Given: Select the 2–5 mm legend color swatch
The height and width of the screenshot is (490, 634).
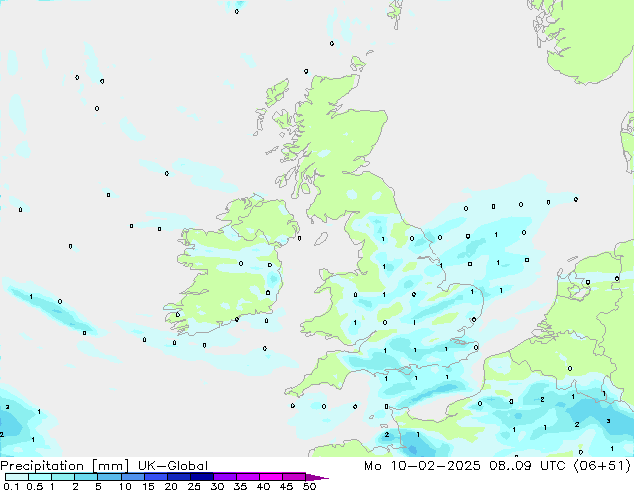Looking at the screenshot, I should tap(86, 477).
